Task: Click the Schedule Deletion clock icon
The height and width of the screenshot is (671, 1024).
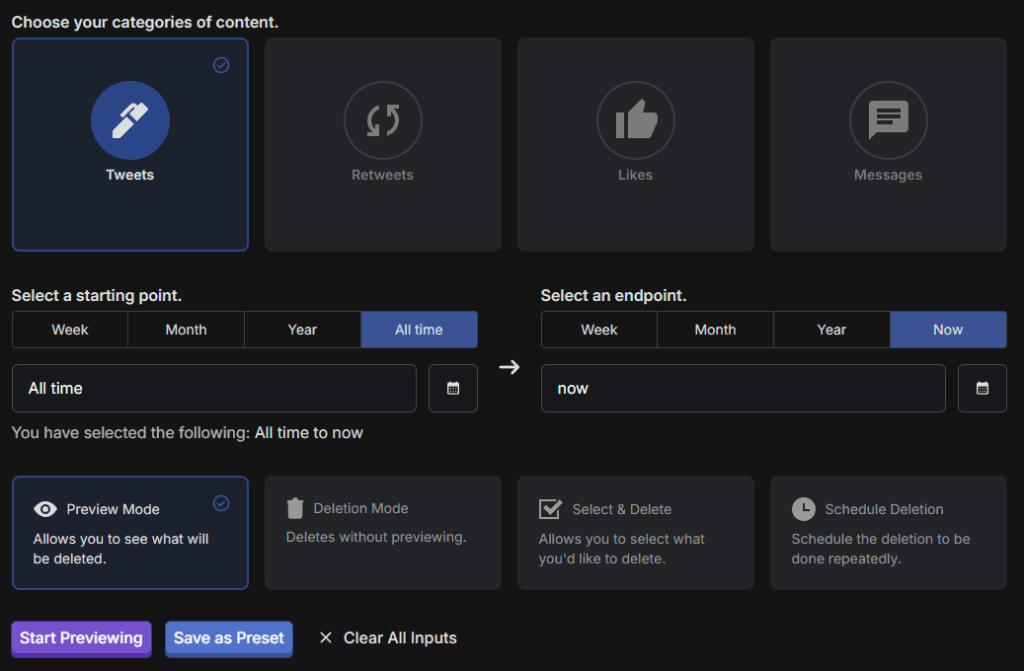Action: click(803, 509)
